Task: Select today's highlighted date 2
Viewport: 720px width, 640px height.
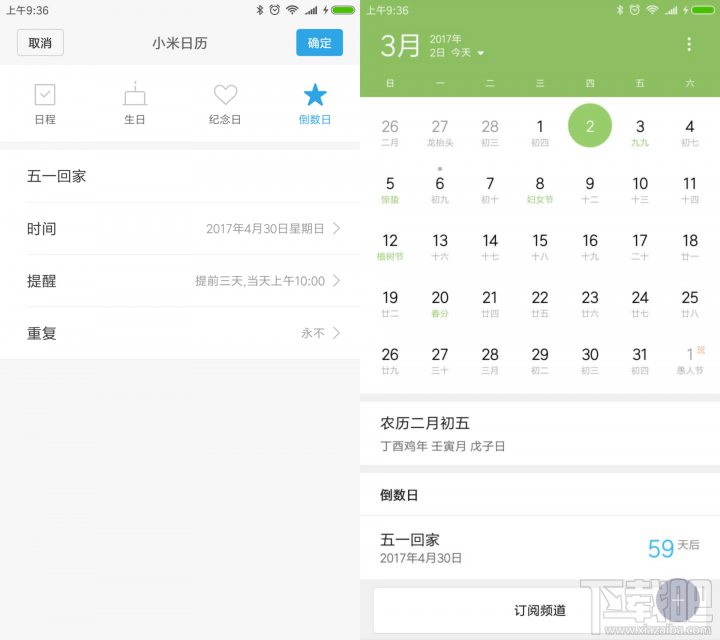Action: point(590,126)
